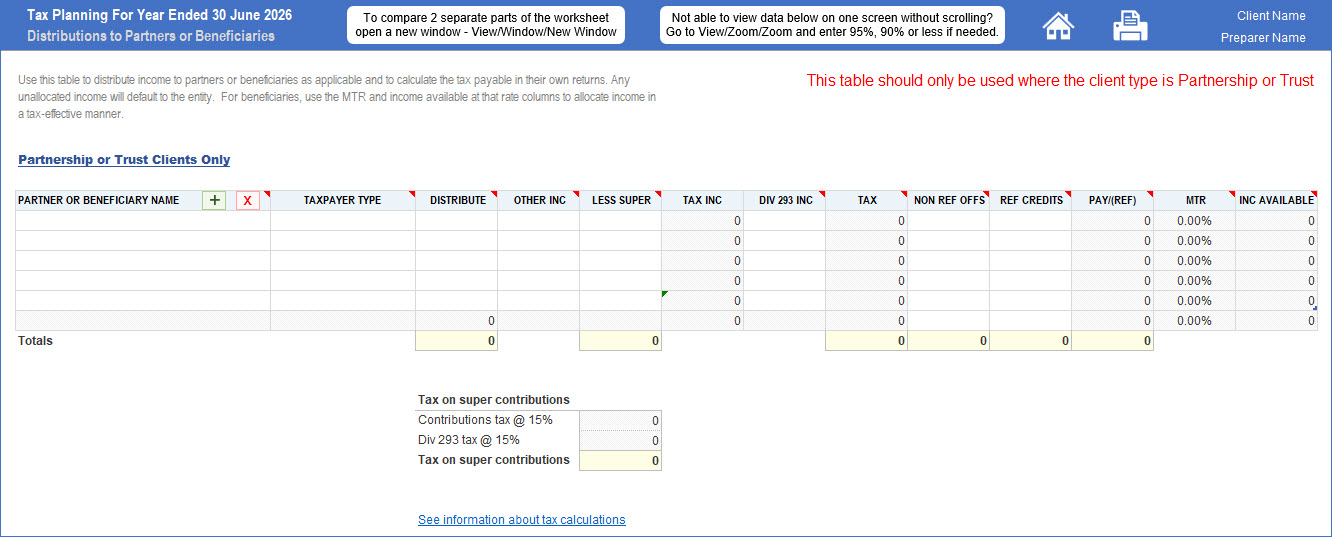Screen dimensions: 1332x537
Task: Click first row Distribute cell
Action: (457, 221)
